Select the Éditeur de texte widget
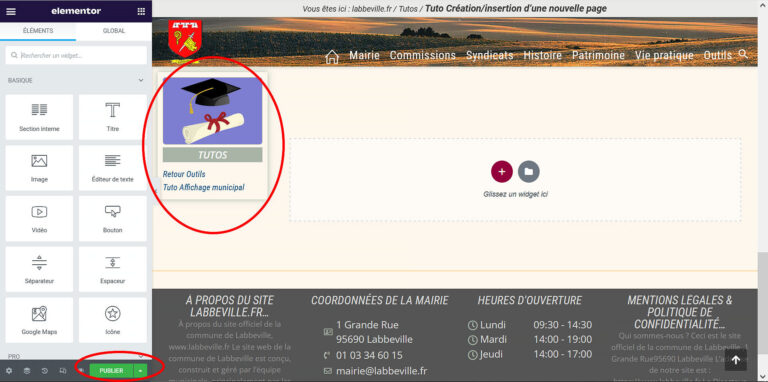 (113, 167)
